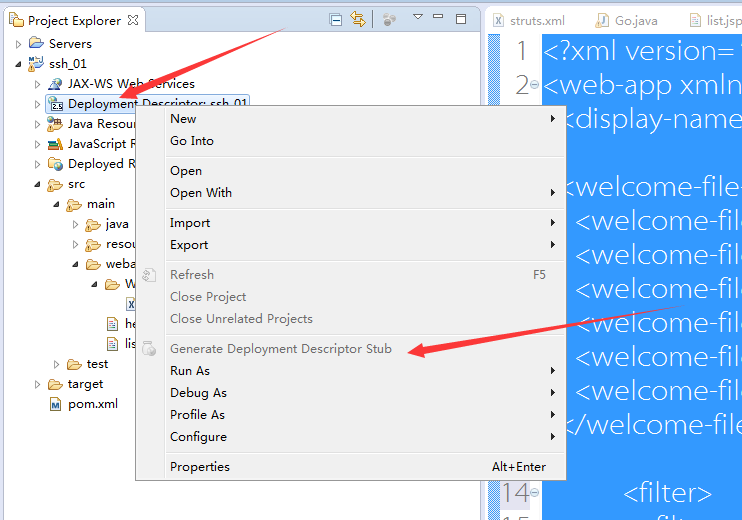Expand the Servers tree node
The width and height of the screenshot is (742, 520).
point(18,44)
